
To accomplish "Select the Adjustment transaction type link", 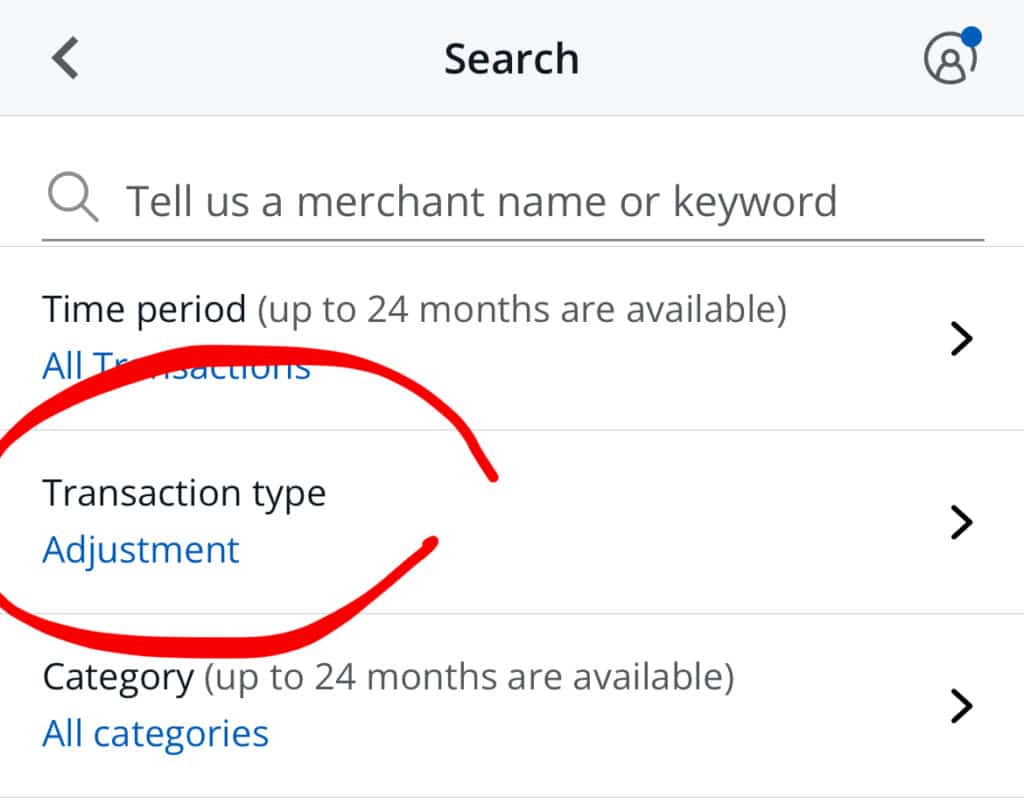I will click(141, 550).
